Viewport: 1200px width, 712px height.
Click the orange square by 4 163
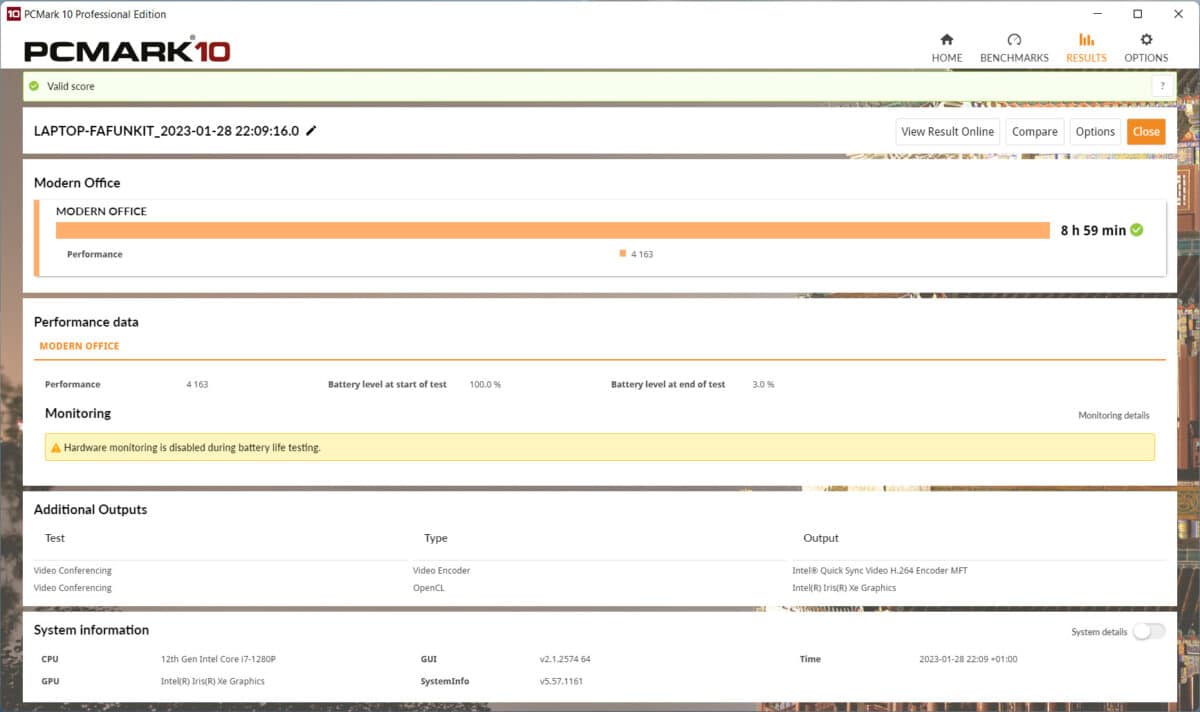point(623,254)
